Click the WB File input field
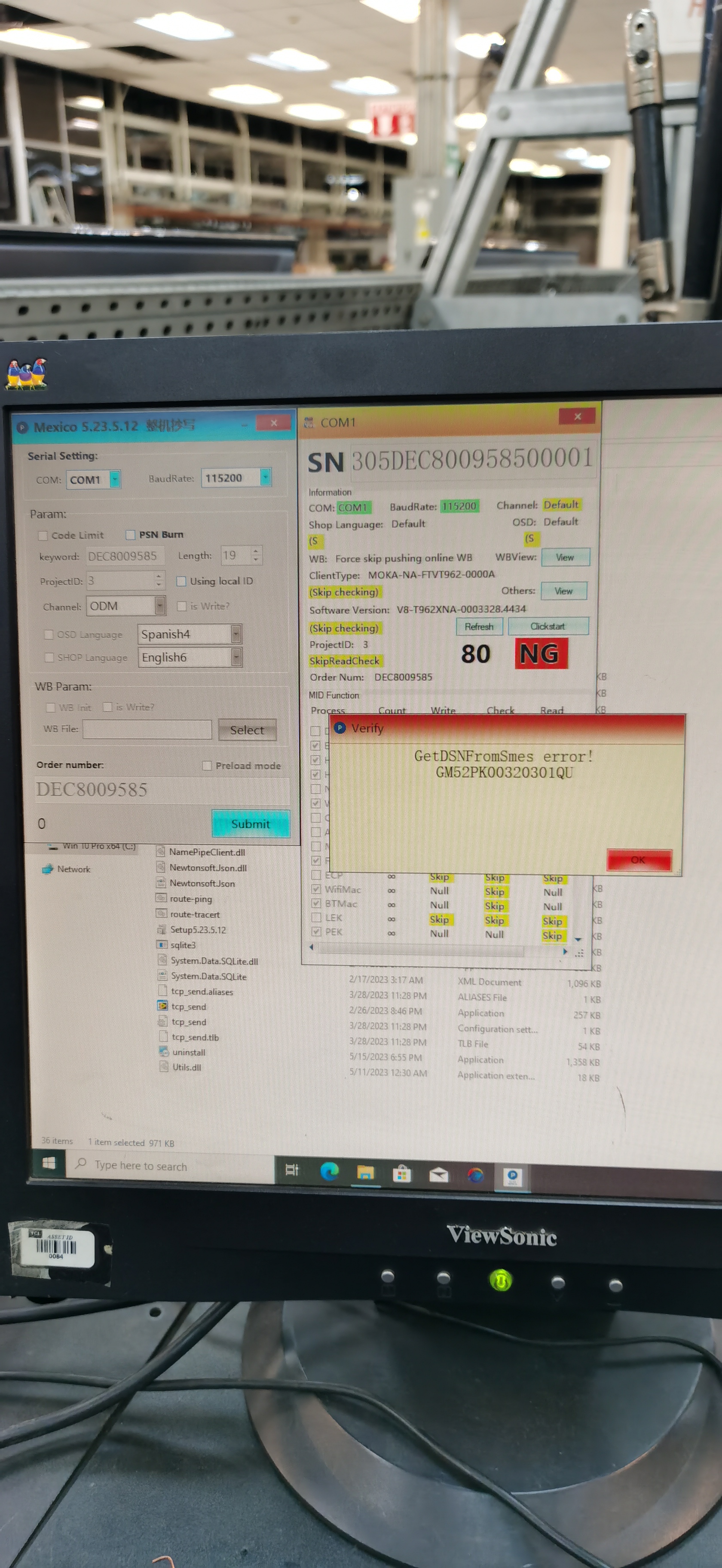Screen dimensions: 722x1568 point(147,729)
